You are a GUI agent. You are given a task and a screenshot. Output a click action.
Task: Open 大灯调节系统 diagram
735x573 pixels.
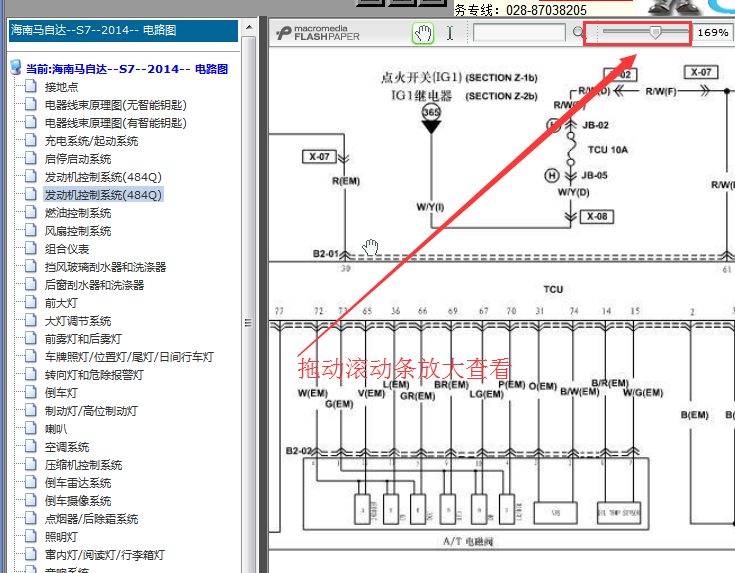coord(78,321)
